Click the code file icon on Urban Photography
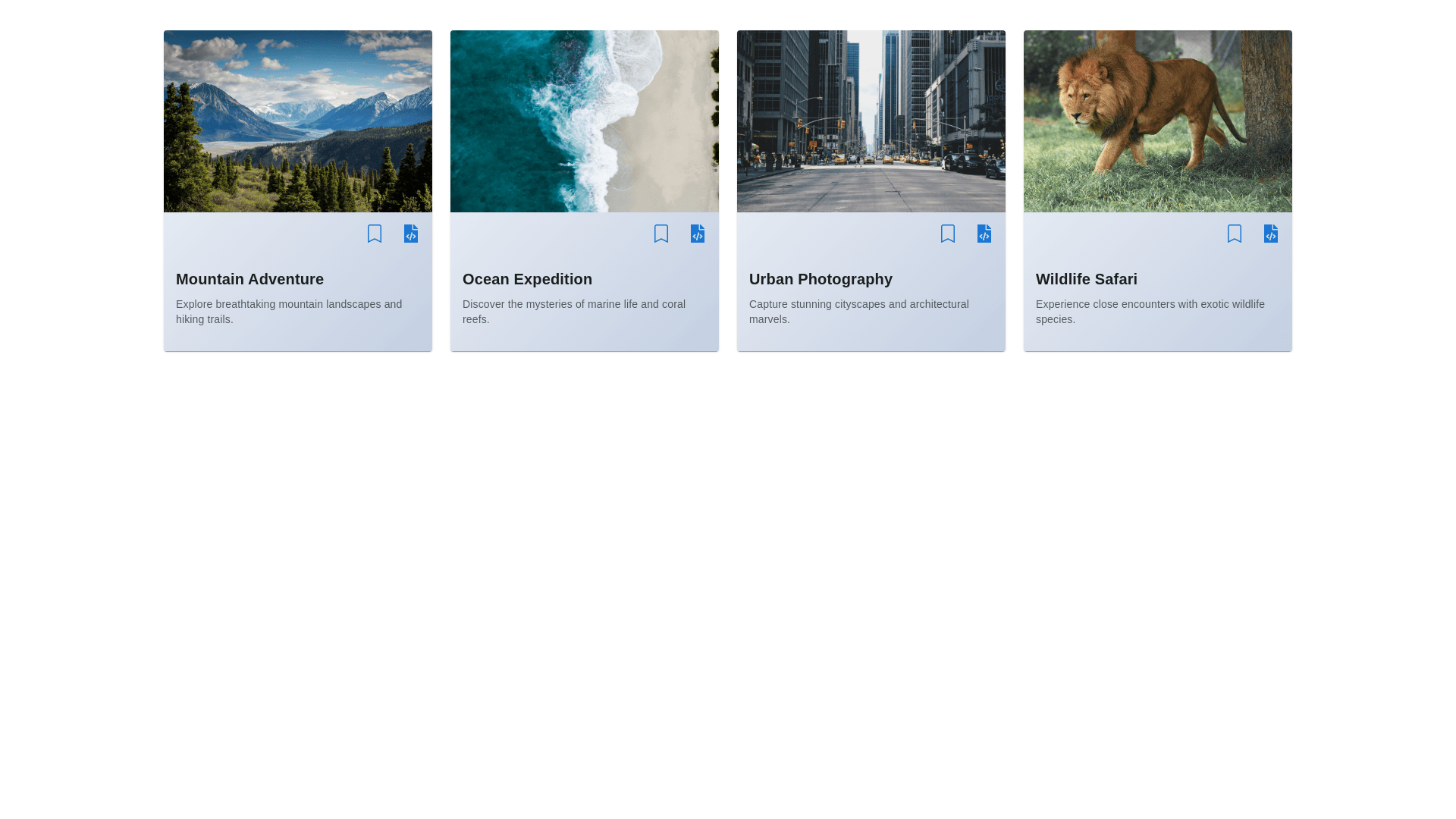Viewport: 1456px width, 819px height. [x=984, y=234]
